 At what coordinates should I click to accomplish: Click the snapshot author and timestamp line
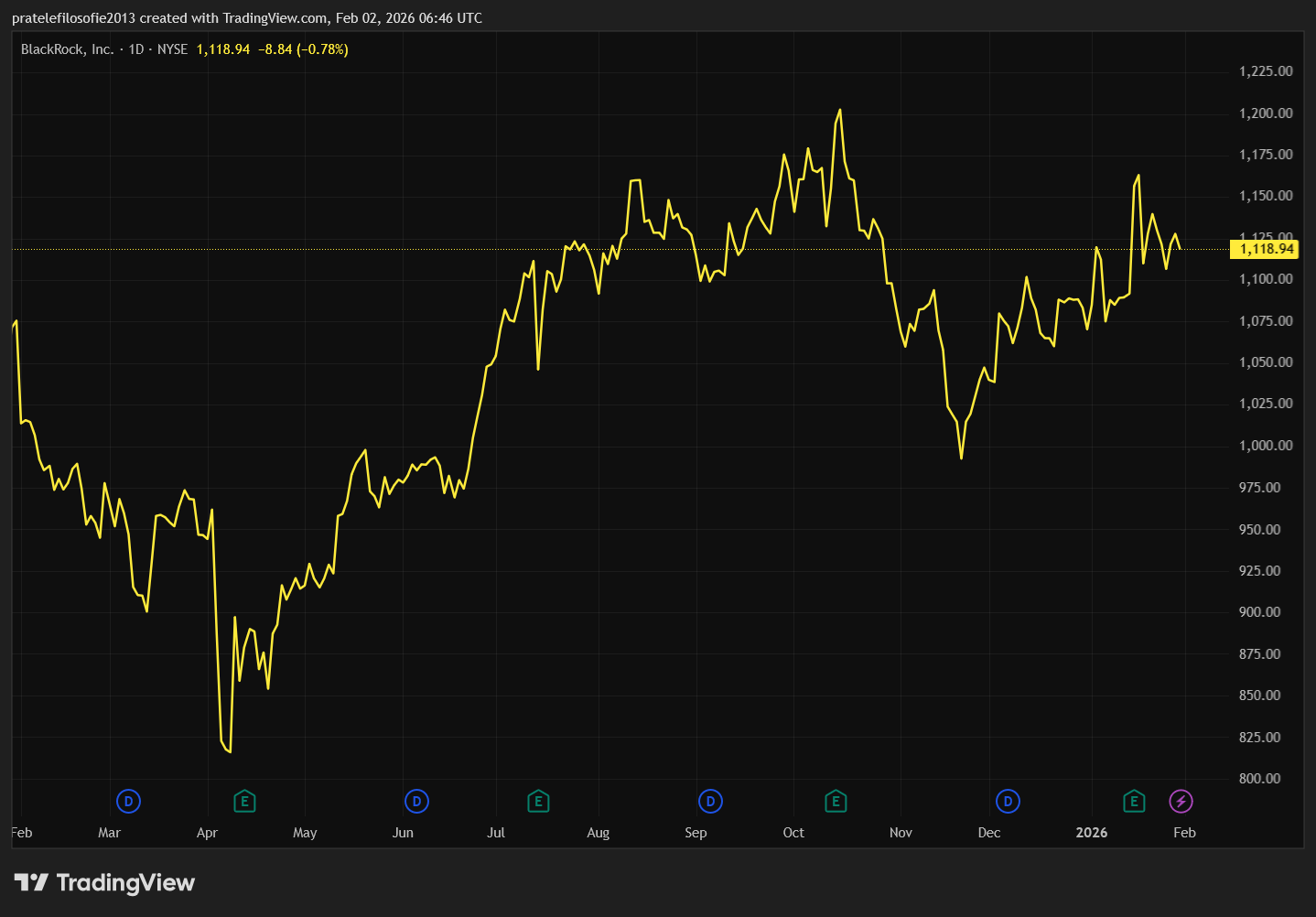pos(247,18)
